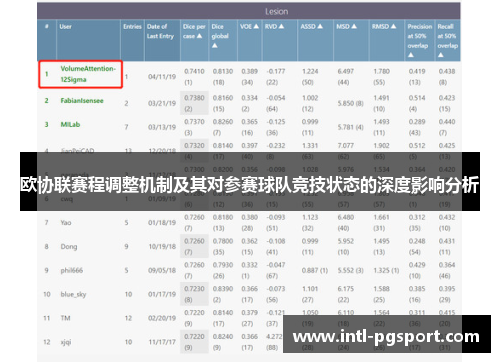
Task: Click VOE value 0.332 for phil666
Action: (249, 265)
